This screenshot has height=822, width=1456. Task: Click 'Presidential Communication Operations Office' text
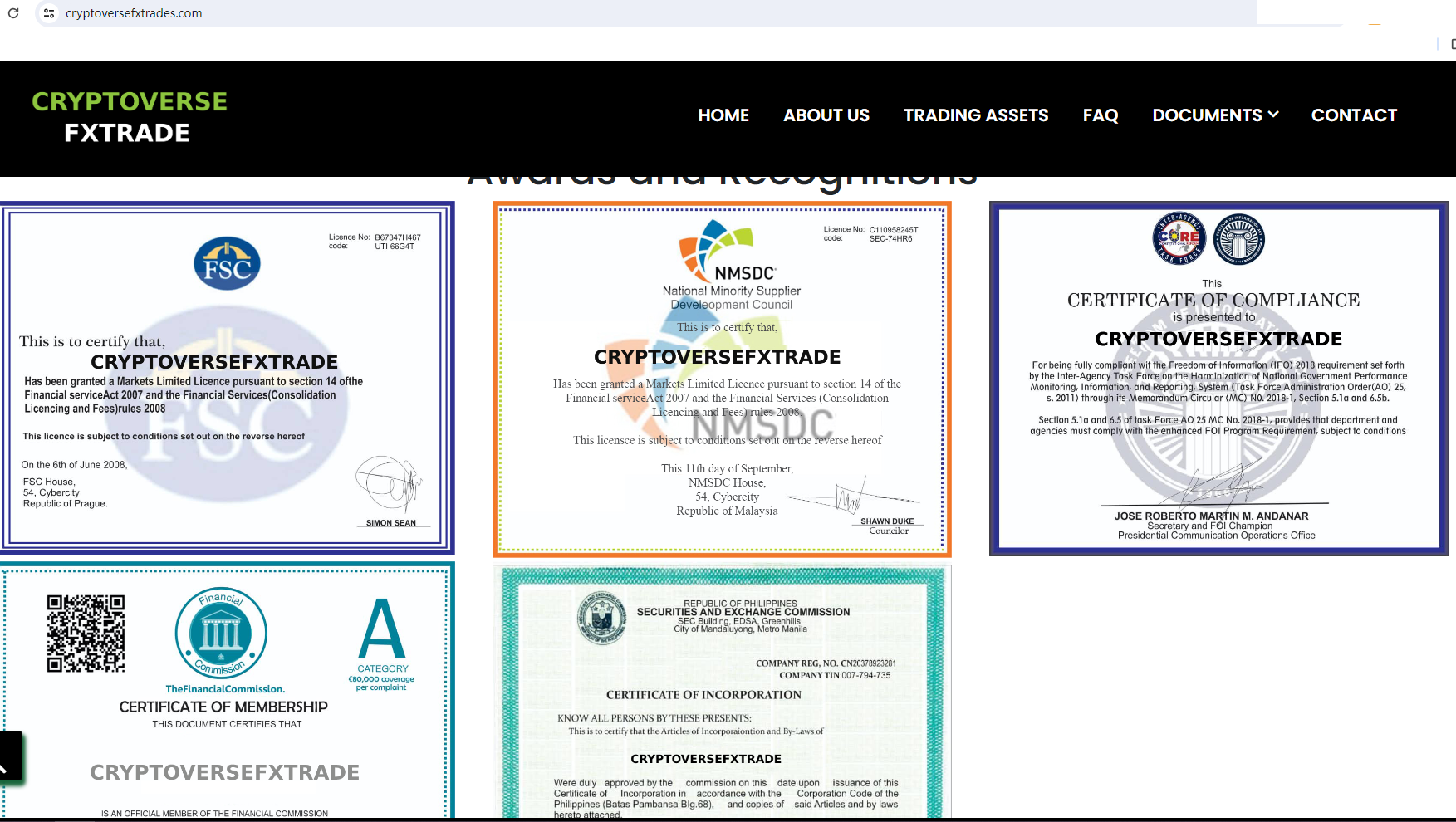click(1217, 536)
